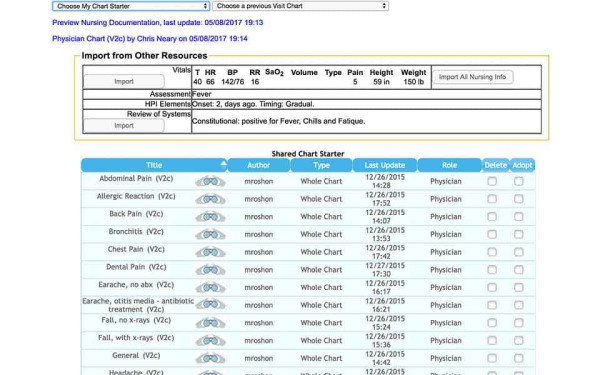Sort table by Title column header
Image resolution: width=600 pixels, height=375 pixels.
(154, 165)
